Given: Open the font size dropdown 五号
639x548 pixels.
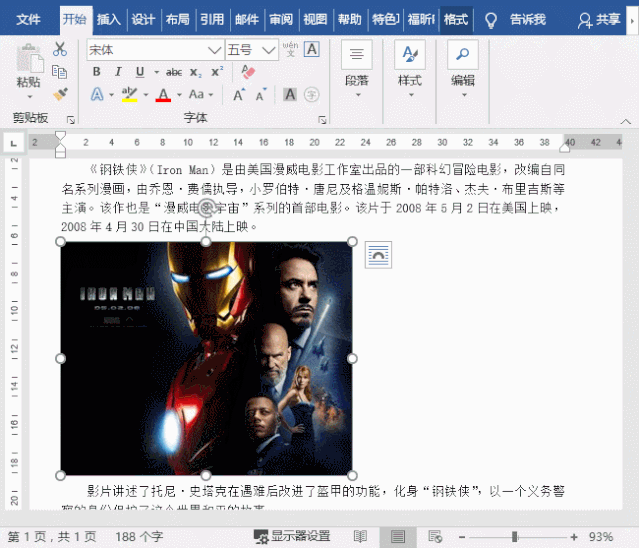Looking at the screenshot, I should tap(269, 50).
